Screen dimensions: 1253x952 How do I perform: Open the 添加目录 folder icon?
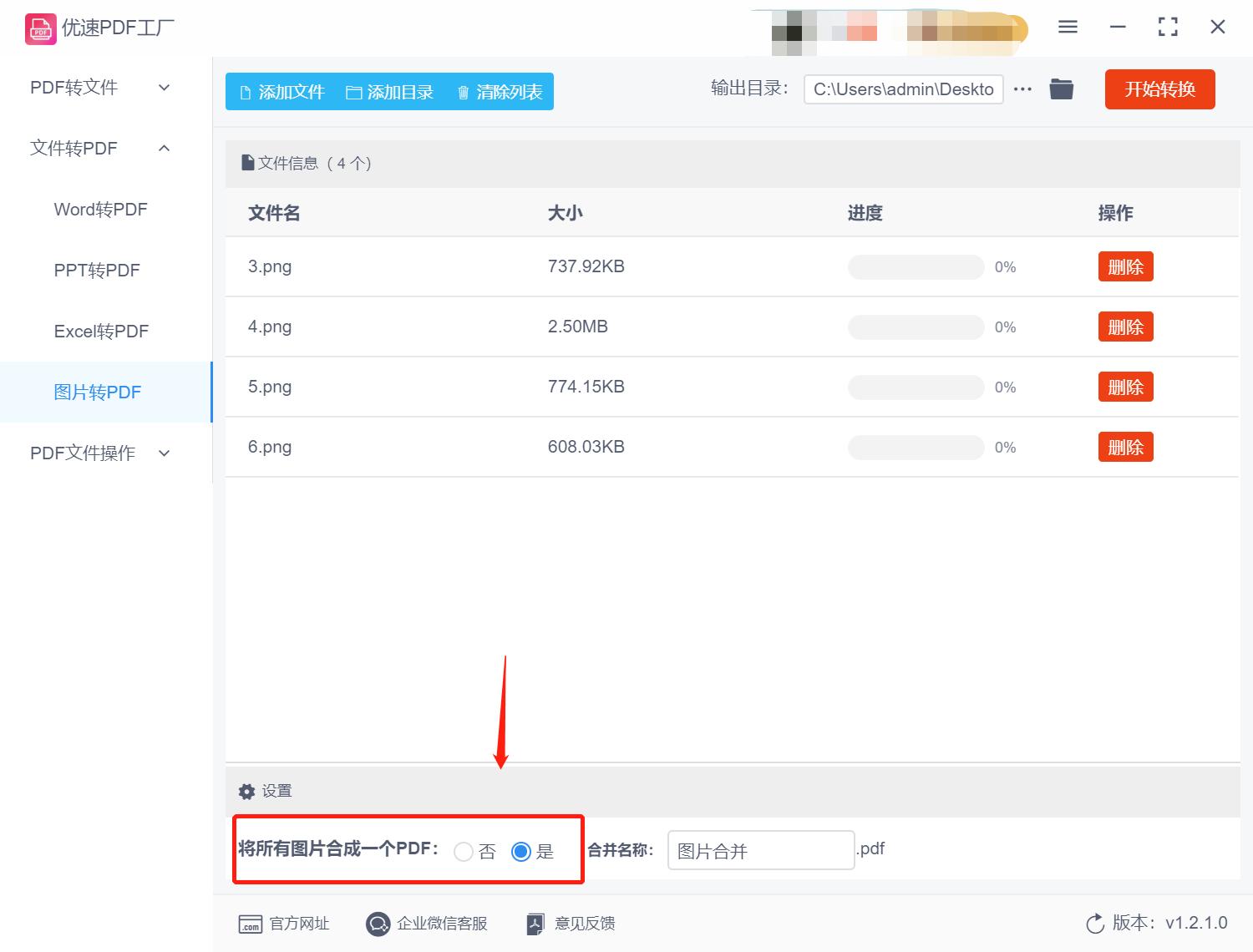pyautogui.click(x=353, y=92)
